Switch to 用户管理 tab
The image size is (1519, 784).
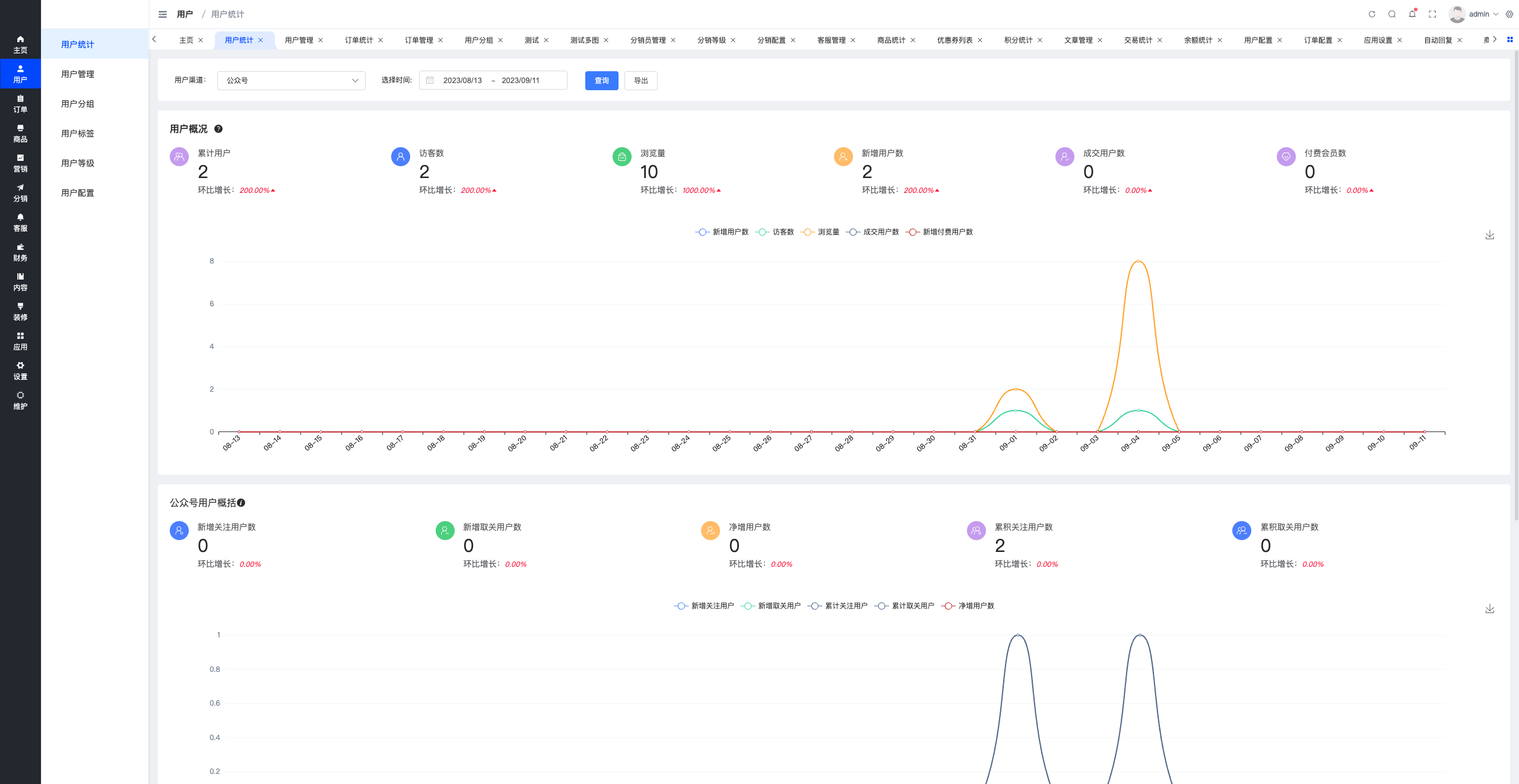pyautogui.click(x=299, y=40)
